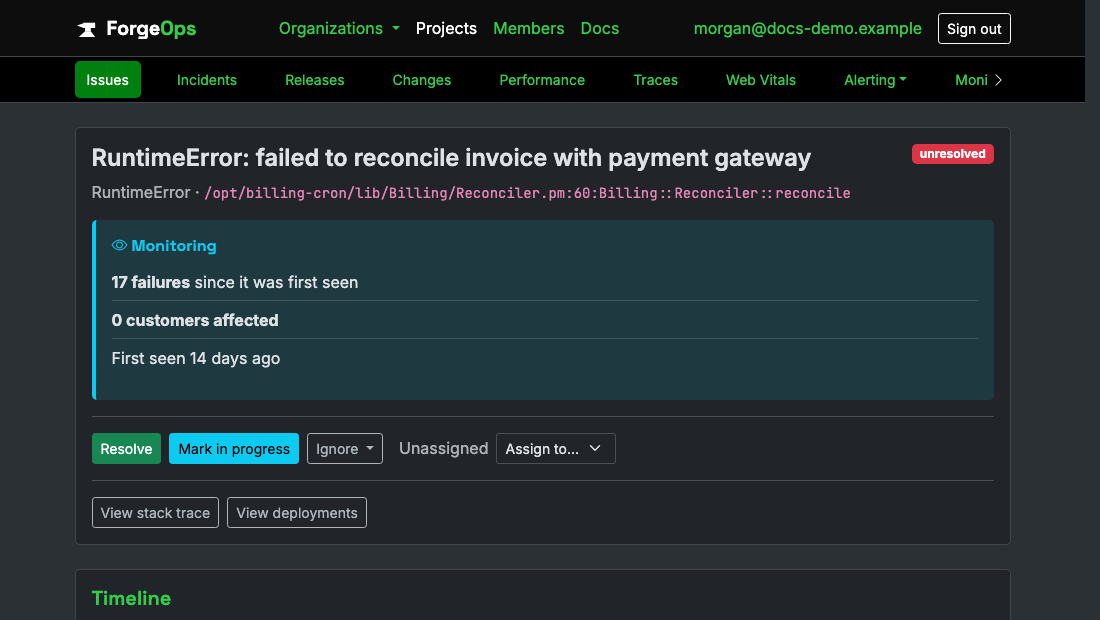Click the Reconciler.pm file path text

pyautogui.click(x=527, y=193)
